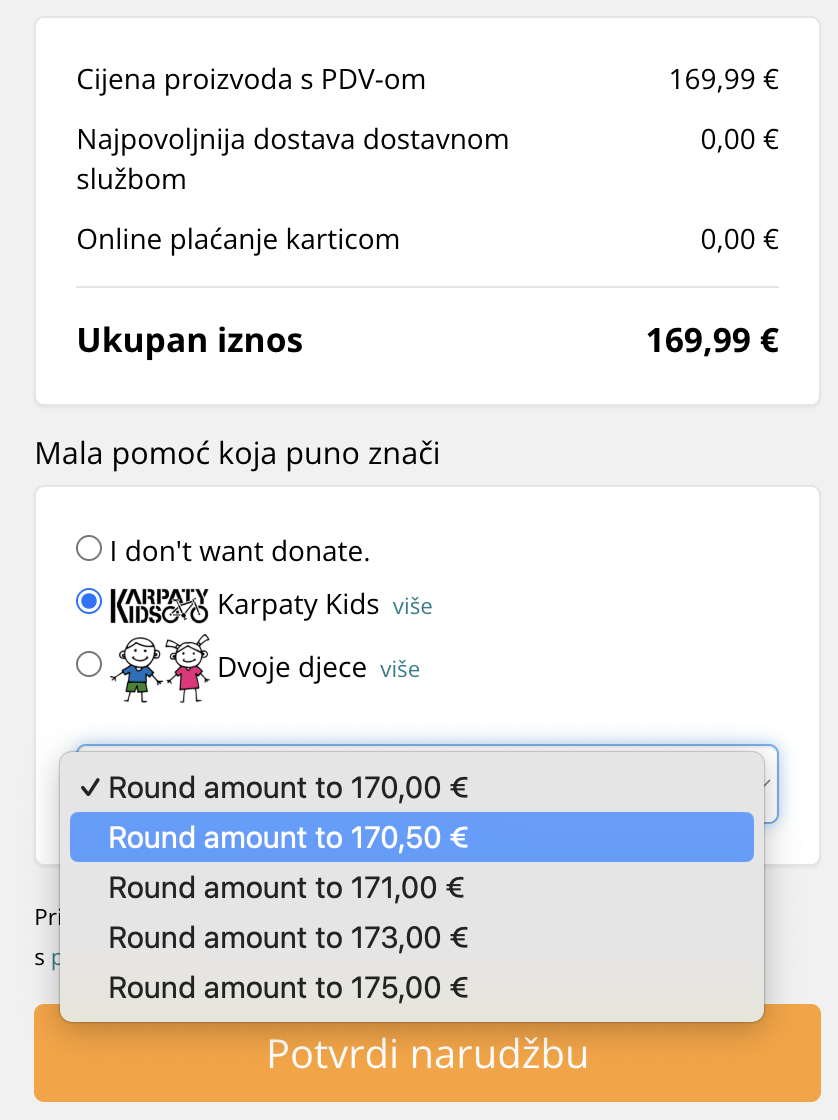Open the više link beside Dvoje djece

coord(400,669)
